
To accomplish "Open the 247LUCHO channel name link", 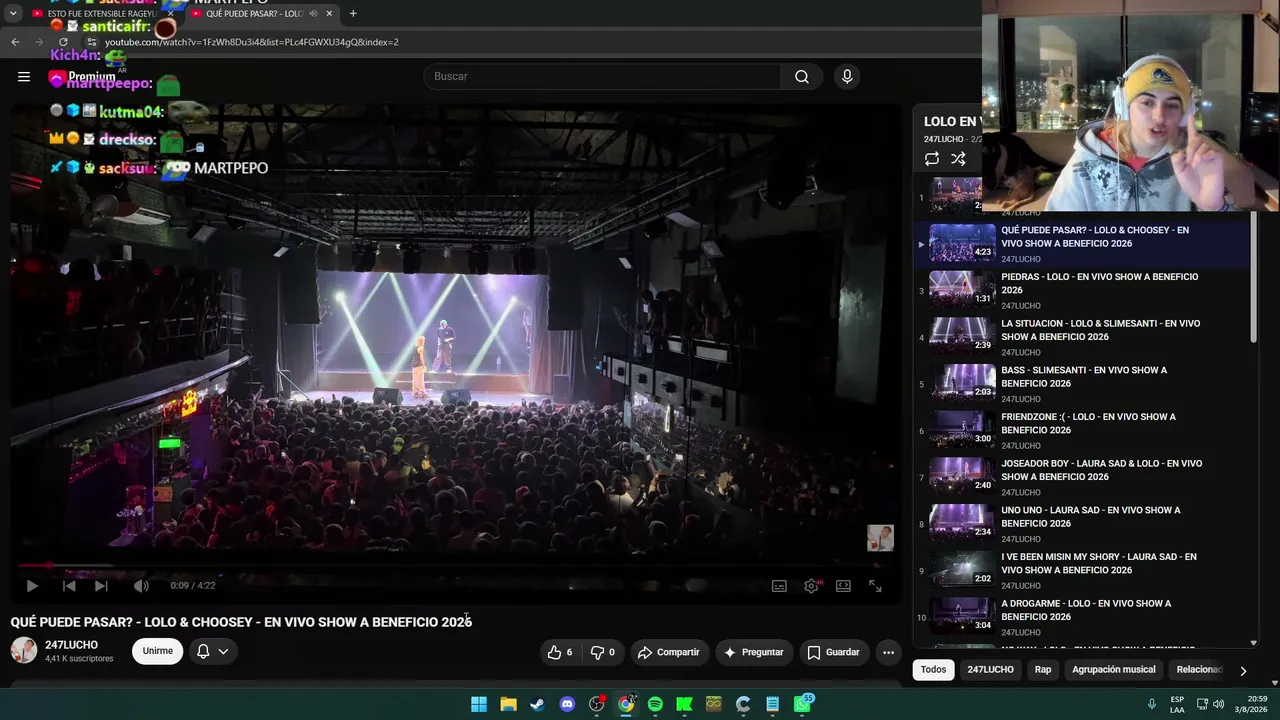I will coord(71,645).
